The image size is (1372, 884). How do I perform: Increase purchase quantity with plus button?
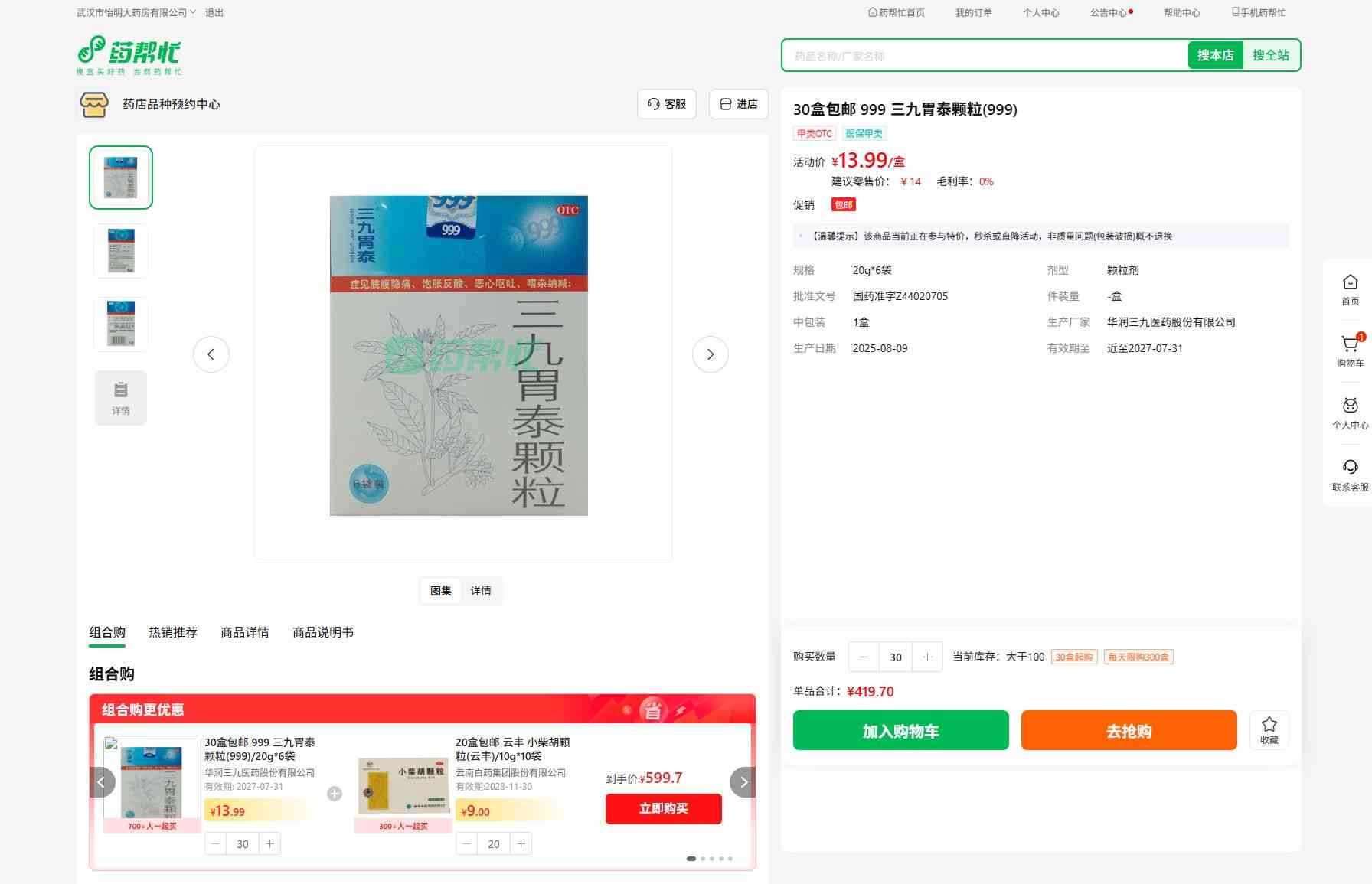coord(927,657)
